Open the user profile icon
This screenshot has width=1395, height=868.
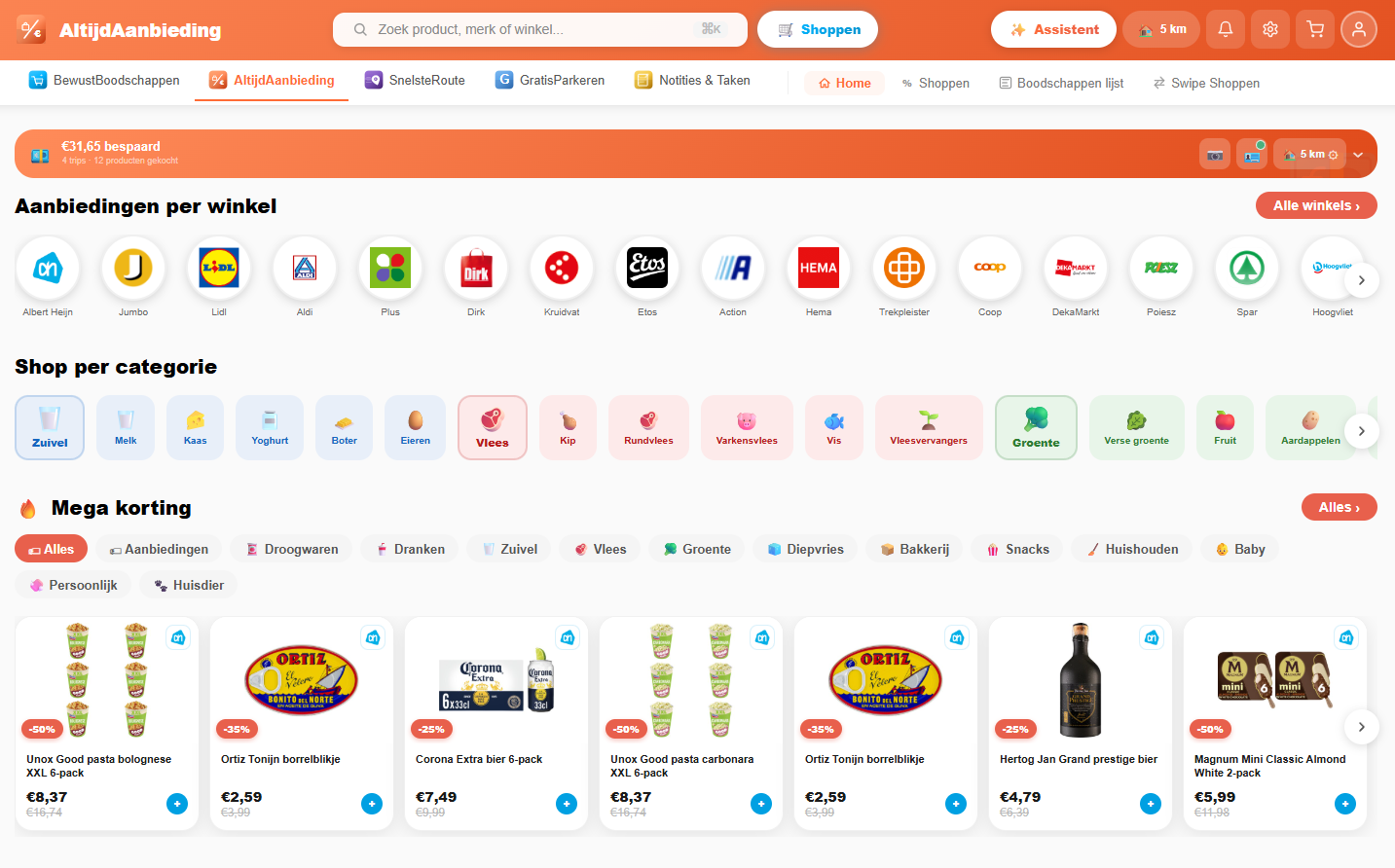tap(1359, 29)
